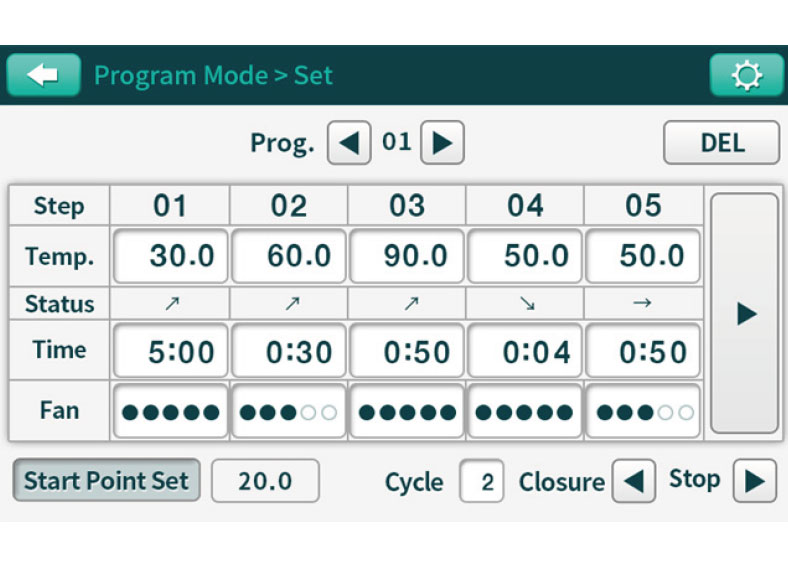
Task: Select previous Closure option with left arrow
Action: tap(633, 481)
